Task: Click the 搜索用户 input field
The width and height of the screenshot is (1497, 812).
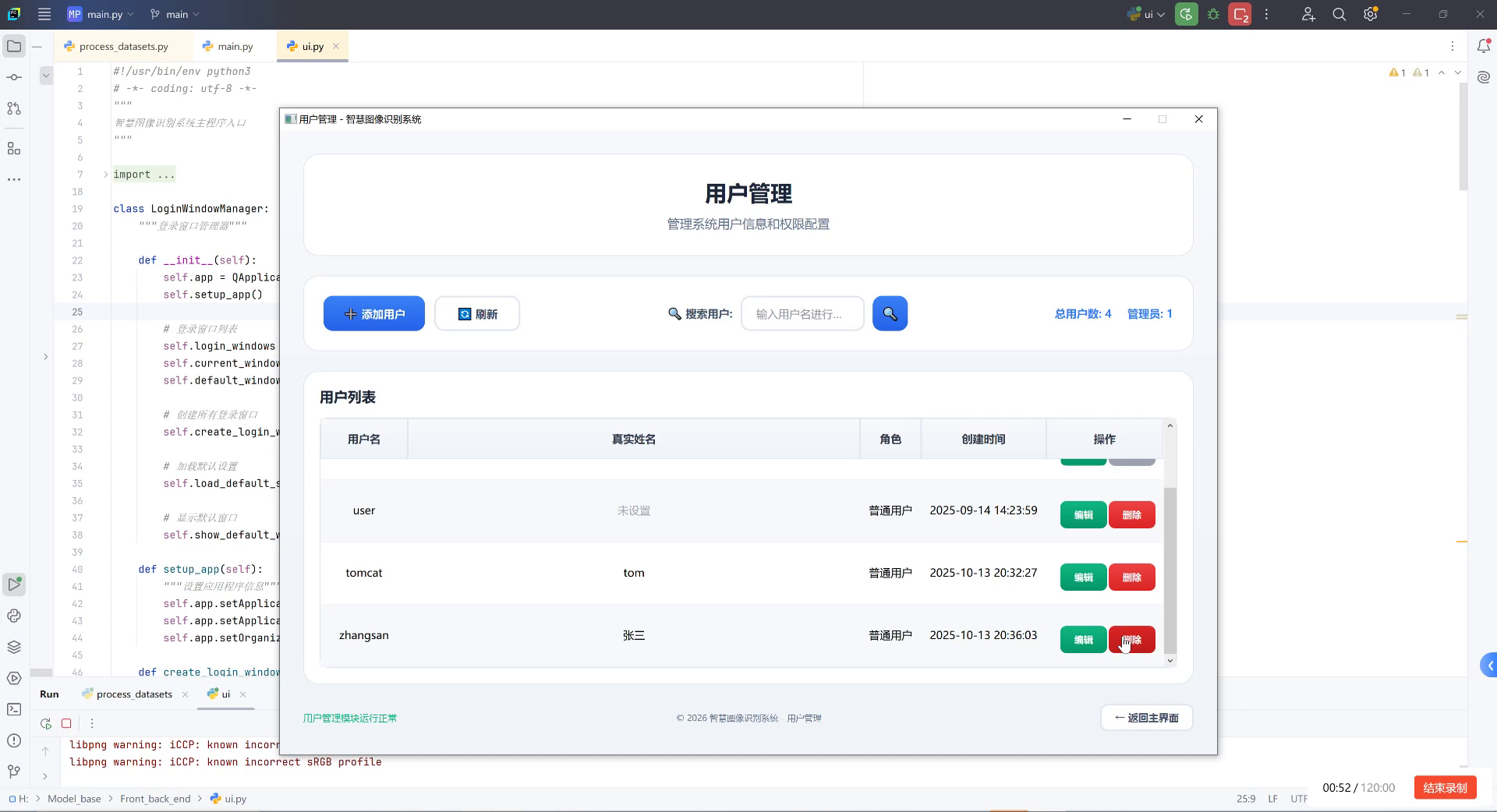Action: click(x=802, y=313)
